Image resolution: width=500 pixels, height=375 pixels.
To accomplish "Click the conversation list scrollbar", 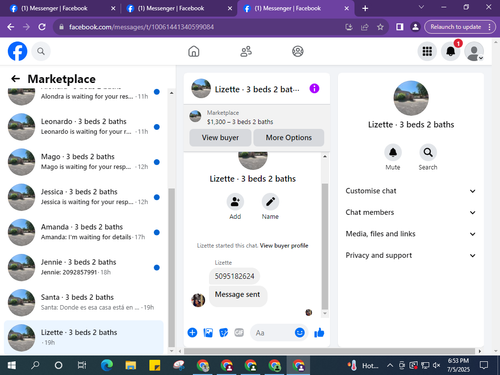I will [171, 267].
